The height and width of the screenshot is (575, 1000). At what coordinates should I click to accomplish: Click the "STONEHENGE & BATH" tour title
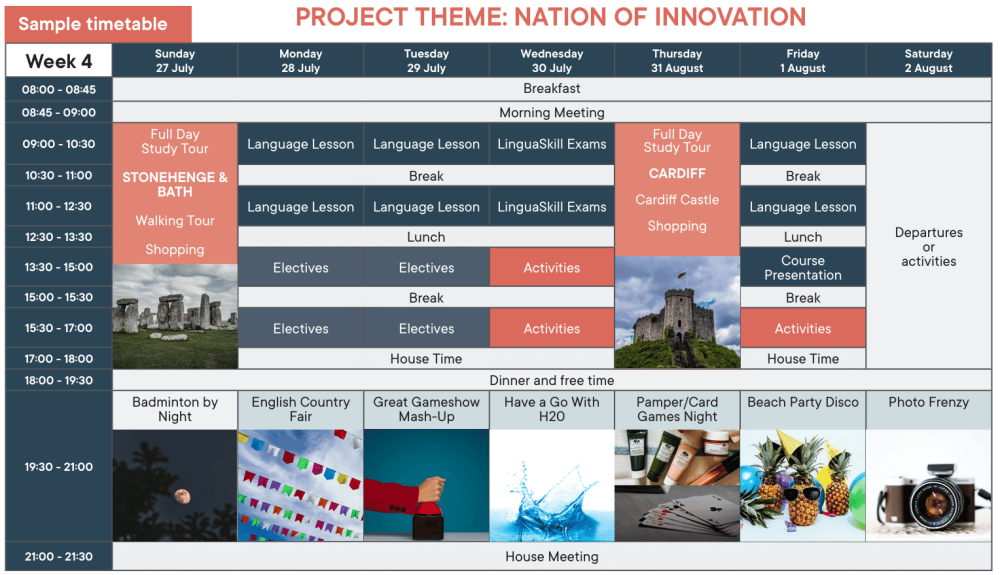point(175,184)
